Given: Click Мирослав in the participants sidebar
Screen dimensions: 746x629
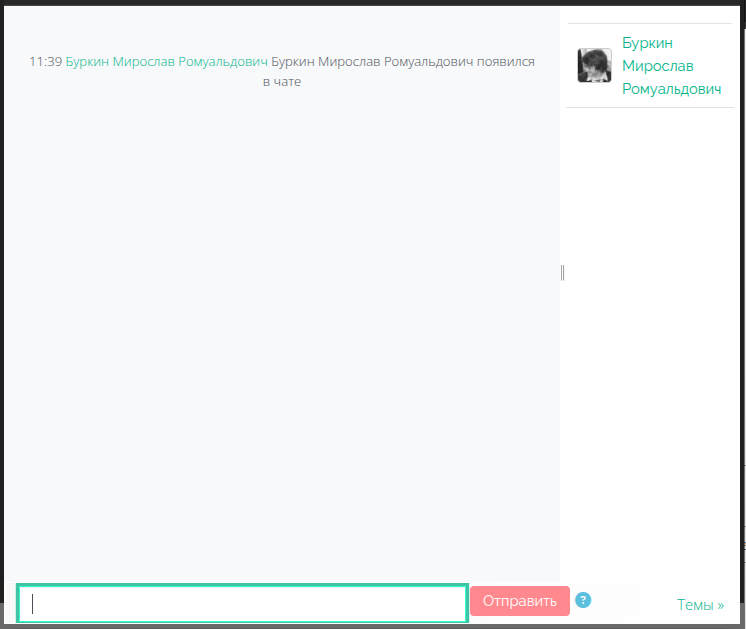Looking at the screenshot, I should (658, 66).
